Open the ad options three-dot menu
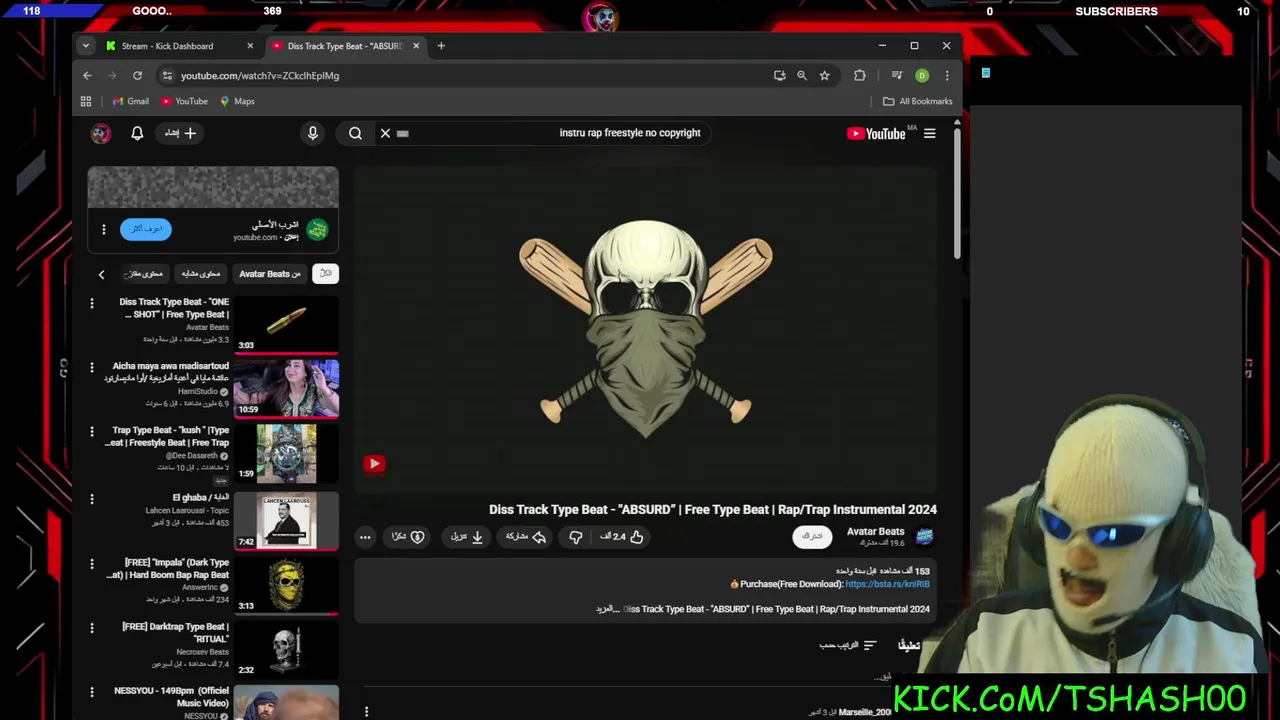 click(x=103, y=229)
